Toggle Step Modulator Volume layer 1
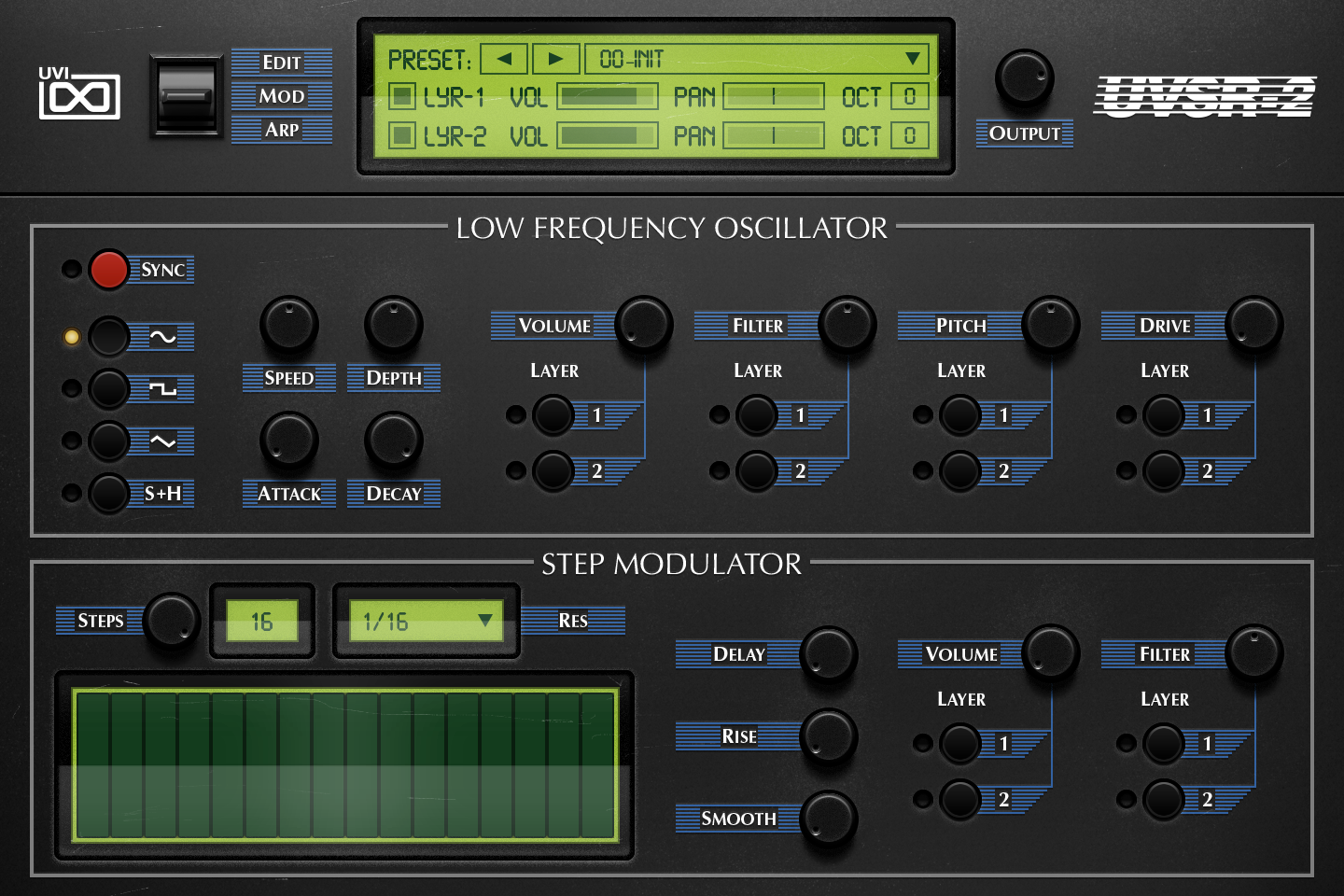Screen dimensions: 1344x896 959,744
